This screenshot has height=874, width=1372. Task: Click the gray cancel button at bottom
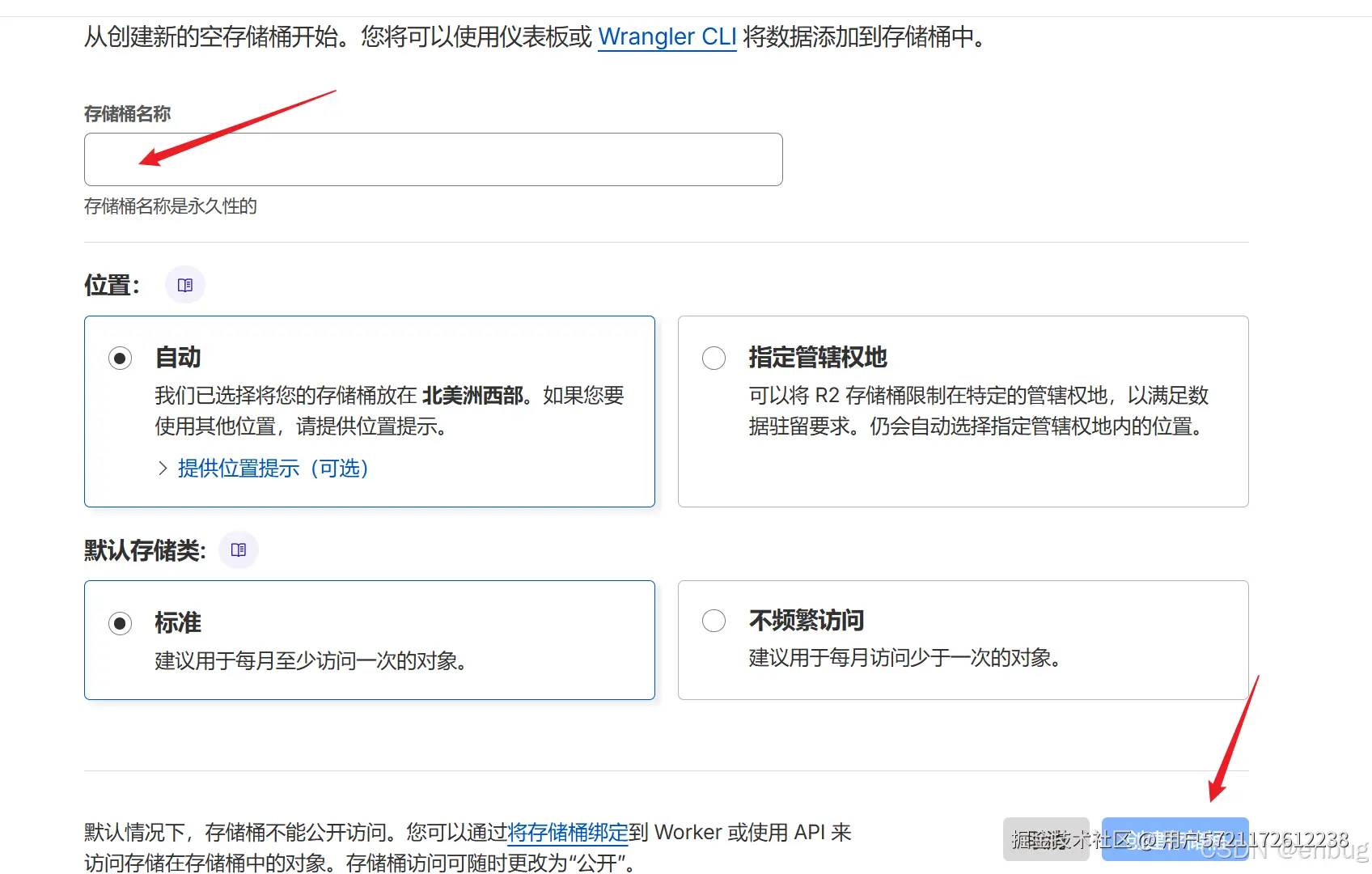(1046, 839)
